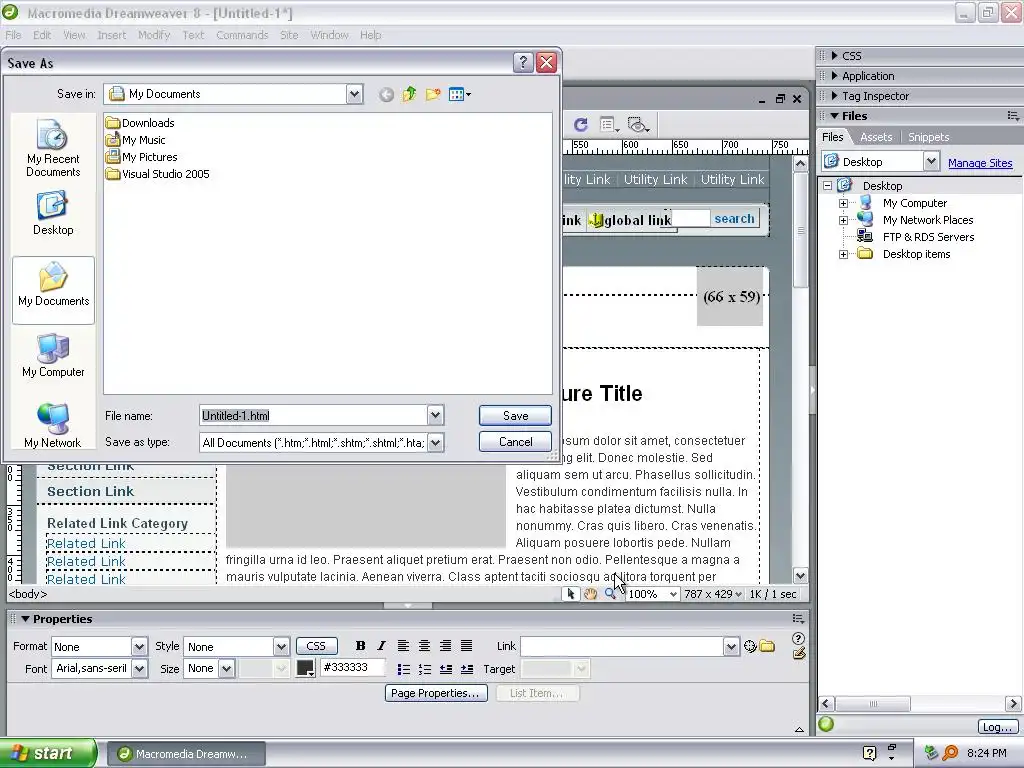Go back to last folder visited

(x=386, y=95)
